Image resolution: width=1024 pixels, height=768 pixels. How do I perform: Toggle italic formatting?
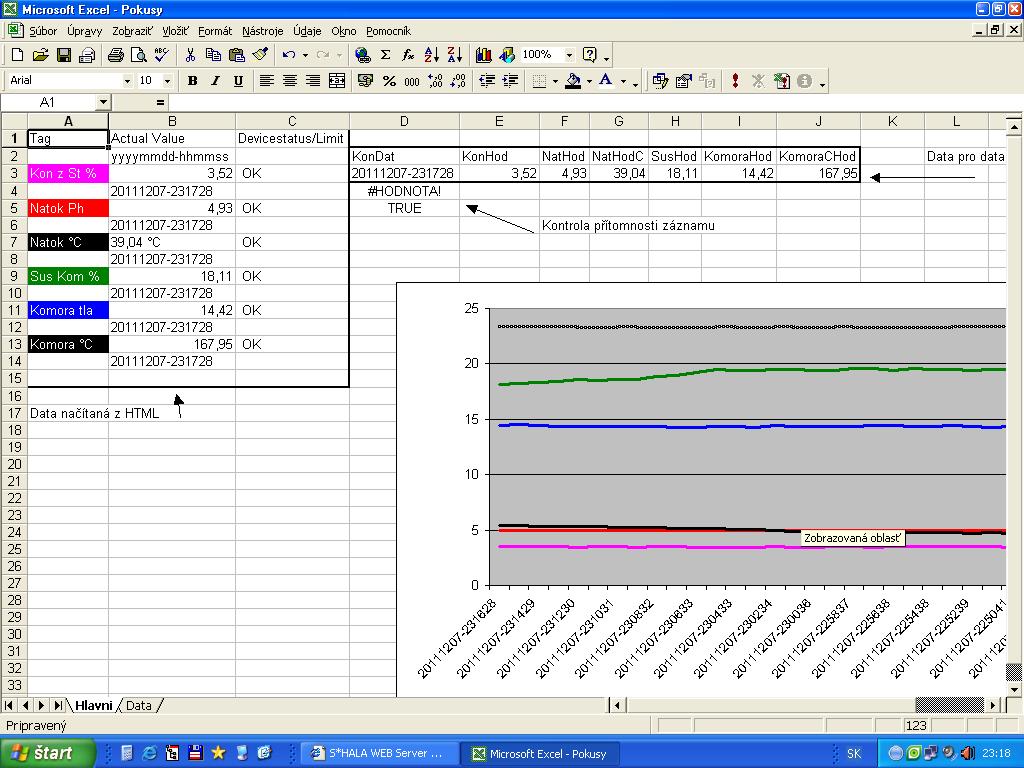click(215, 81)
